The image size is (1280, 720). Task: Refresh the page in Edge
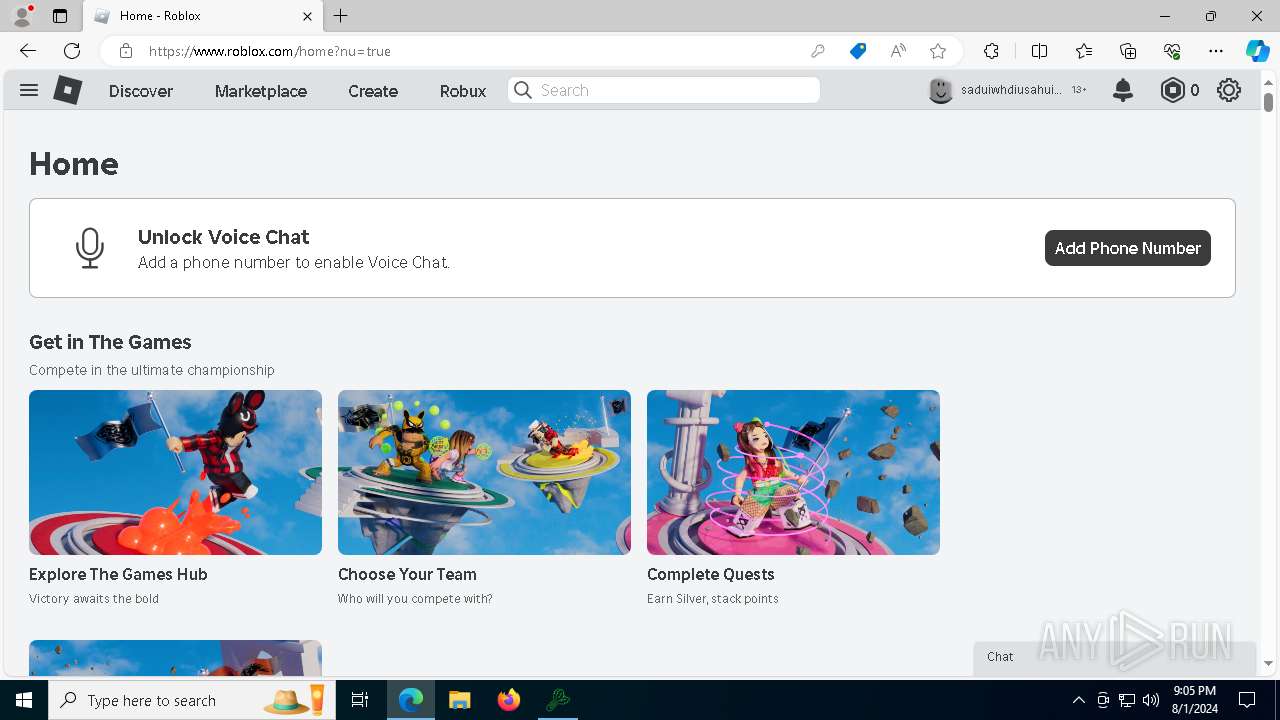[x=72, y=51]
